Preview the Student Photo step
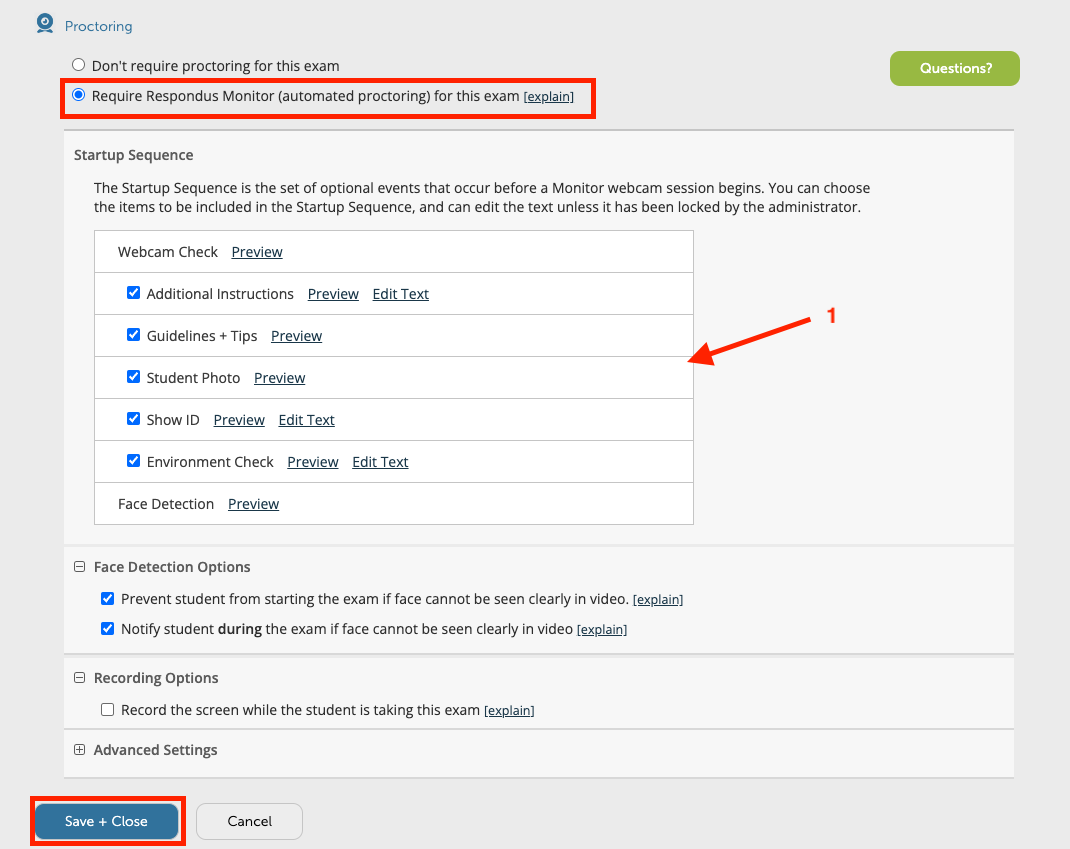Screen dimensions: 1070x849 280,378
